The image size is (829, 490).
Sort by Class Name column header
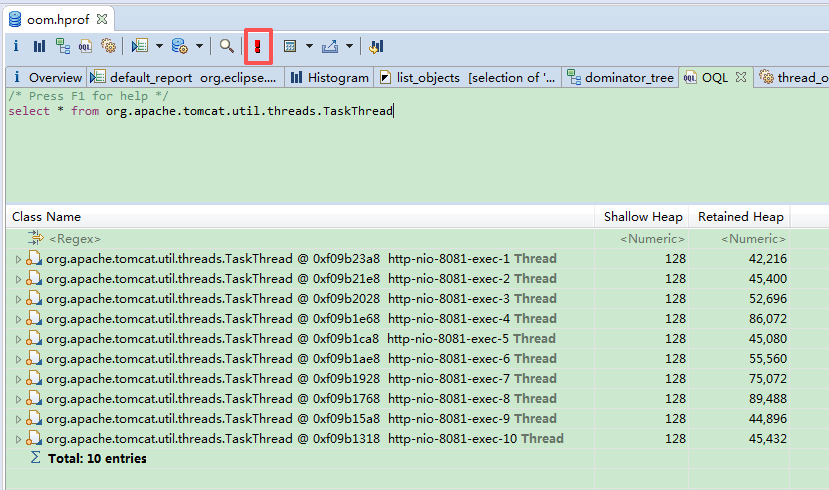tap(300, 217)
